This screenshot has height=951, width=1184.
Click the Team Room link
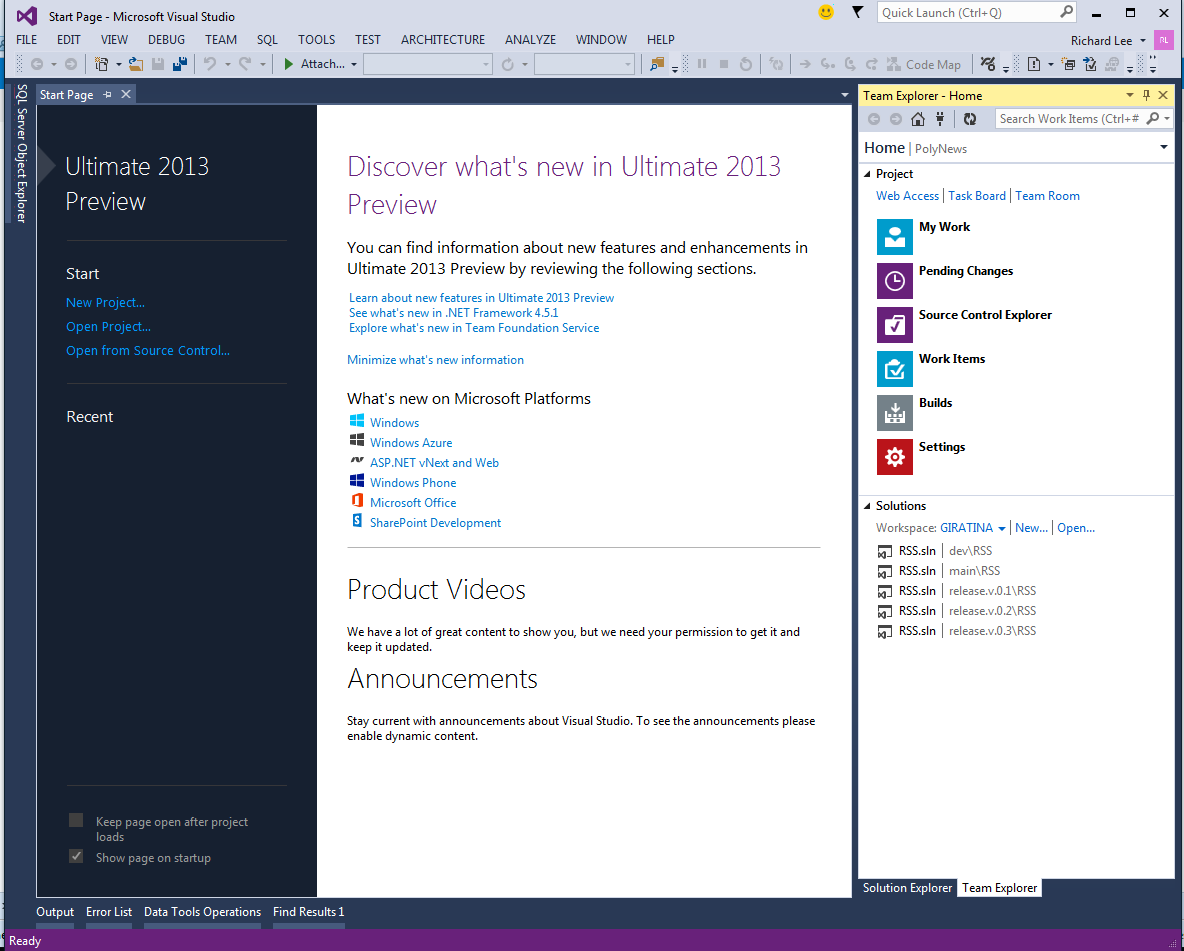point(1047,196)
